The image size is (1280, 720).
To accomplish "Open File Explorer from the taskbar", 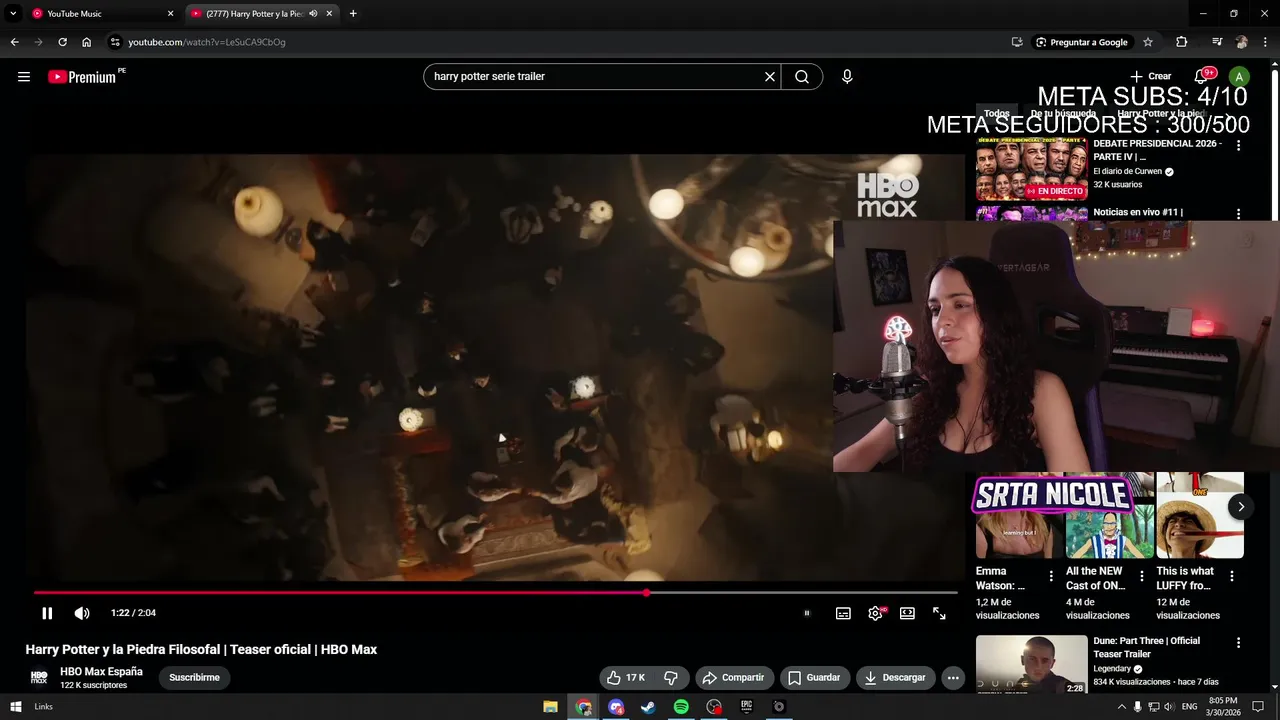I will click(x=550, y=707).
